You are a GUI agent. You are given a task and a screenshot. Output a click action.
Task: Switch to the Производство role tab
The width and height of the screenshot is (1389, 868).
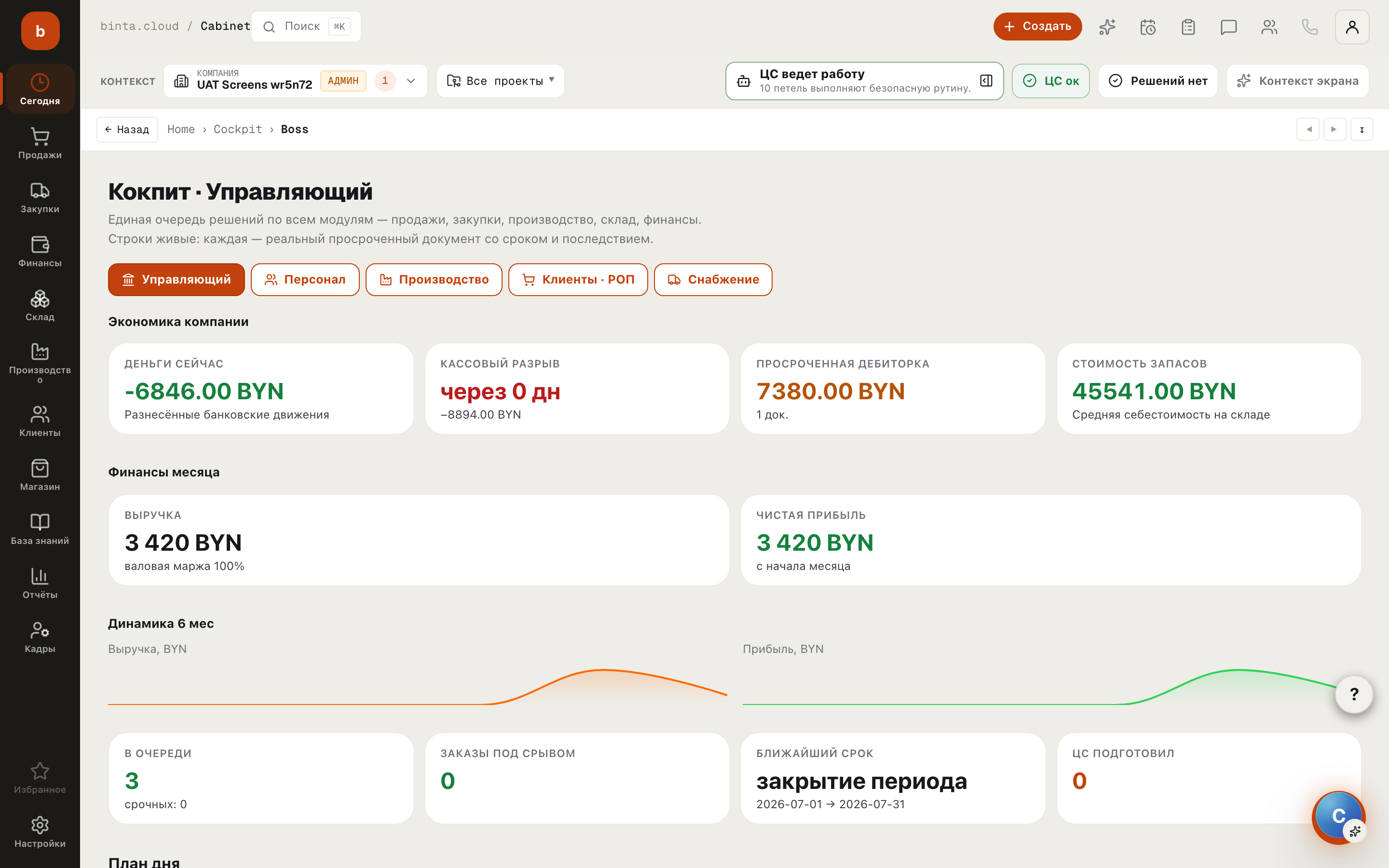coord(434,280)
